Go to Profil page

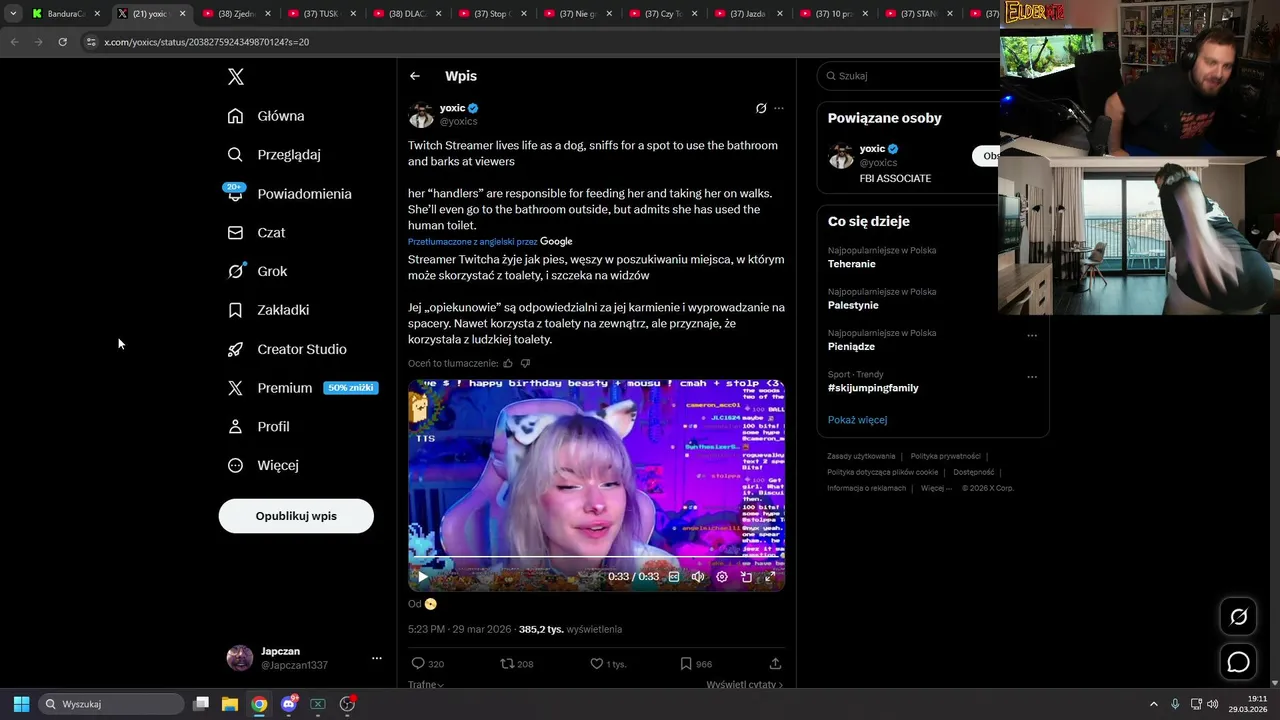pos(258,427)
